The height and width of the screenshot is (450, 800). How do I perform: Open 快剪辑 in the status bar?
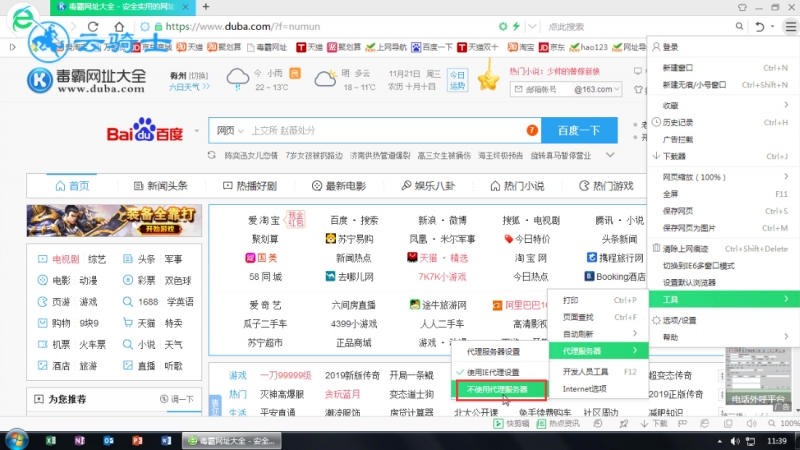point(511,423)
